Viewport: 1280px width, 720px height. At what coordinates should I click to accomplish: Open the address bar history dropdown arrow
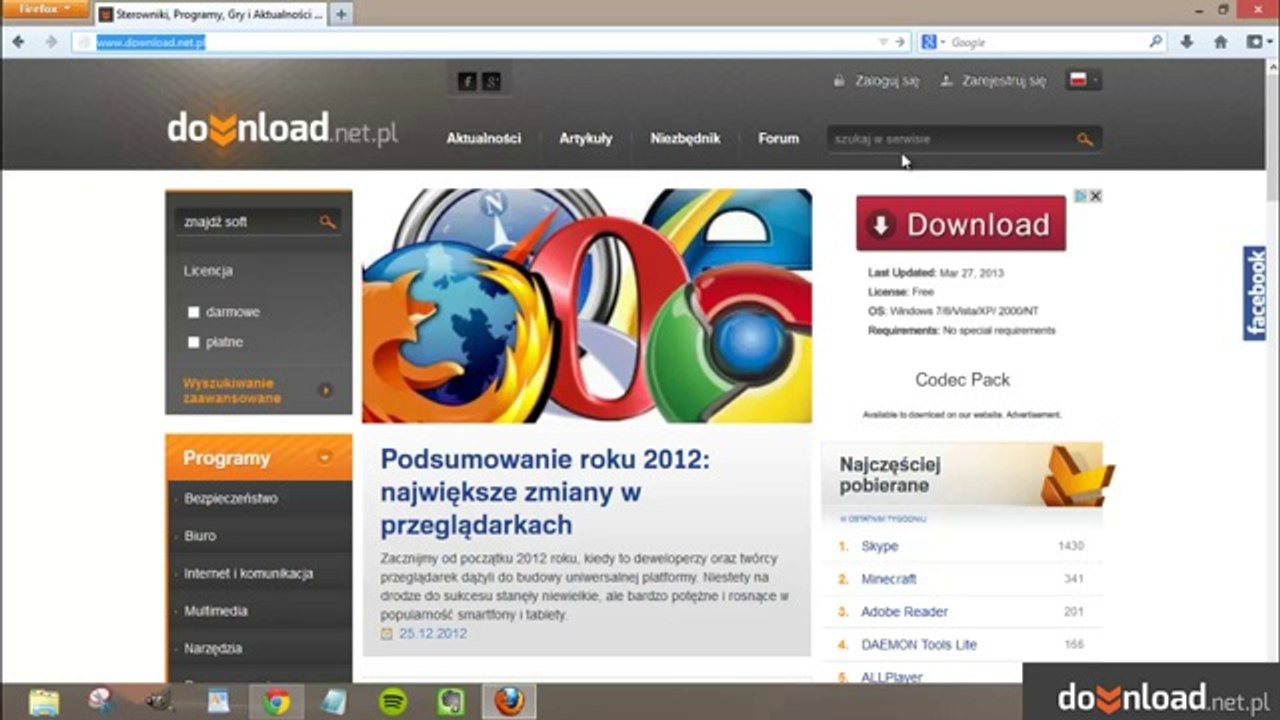(x=883, y=42)
